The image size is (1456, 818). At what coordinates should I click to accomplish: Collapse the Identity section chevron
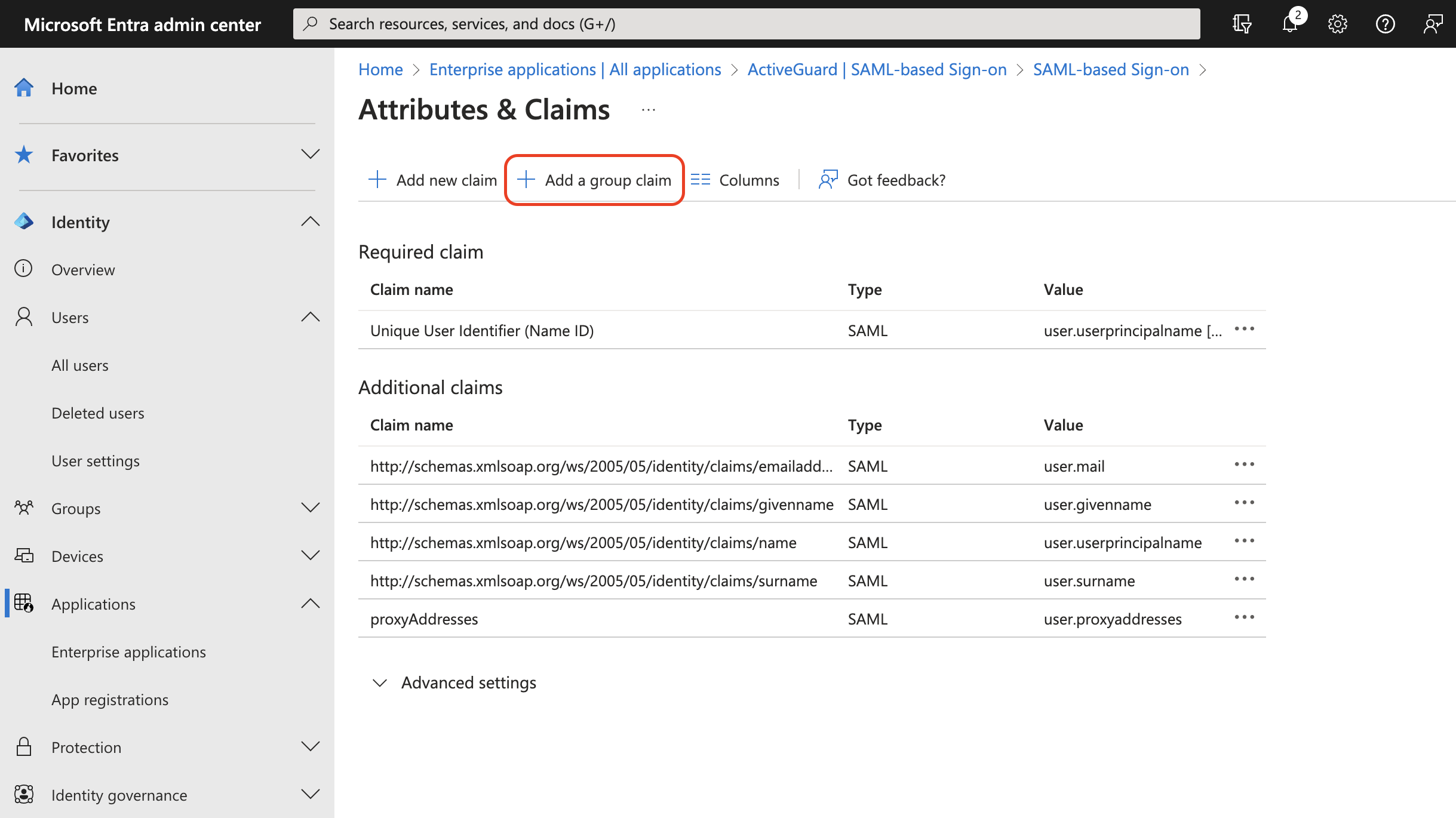click(x=311, y=222)
